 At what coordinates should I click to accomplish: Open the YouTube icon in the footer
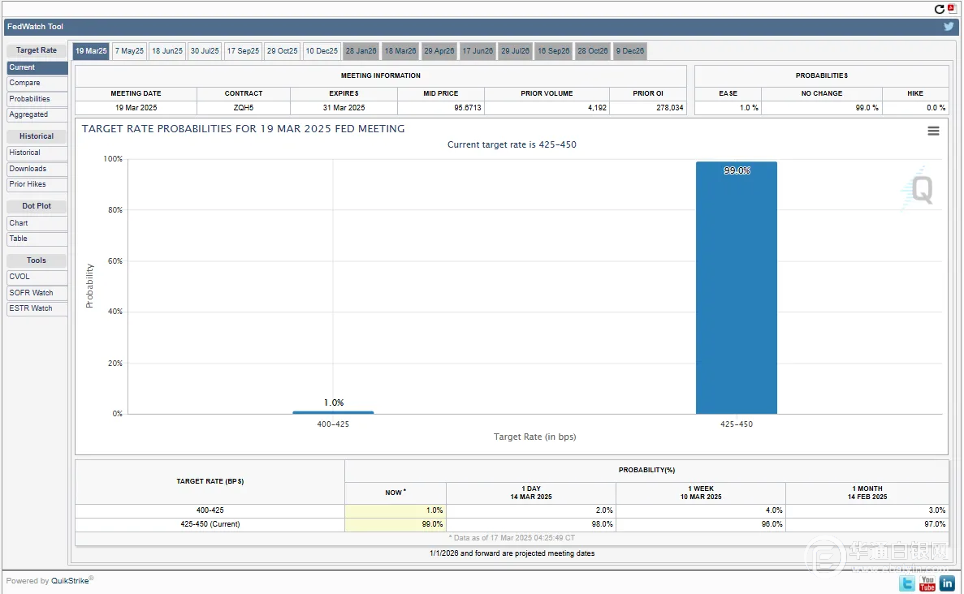(927, 582)
